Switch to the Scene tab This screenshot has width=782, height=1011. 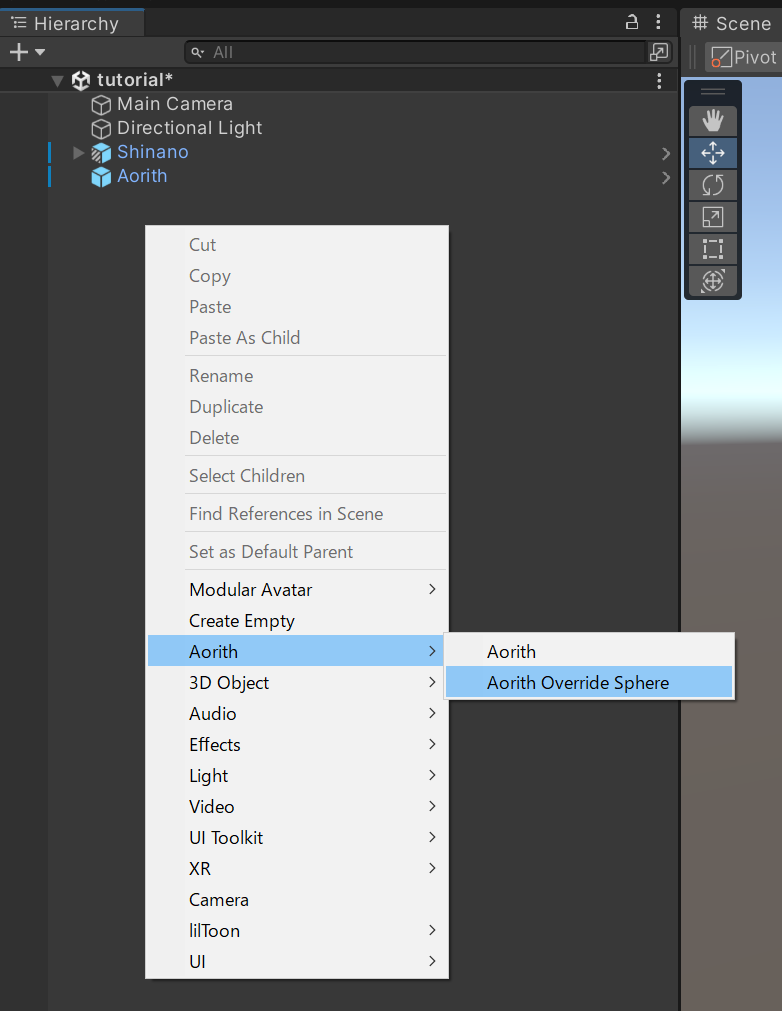(733, 22)
